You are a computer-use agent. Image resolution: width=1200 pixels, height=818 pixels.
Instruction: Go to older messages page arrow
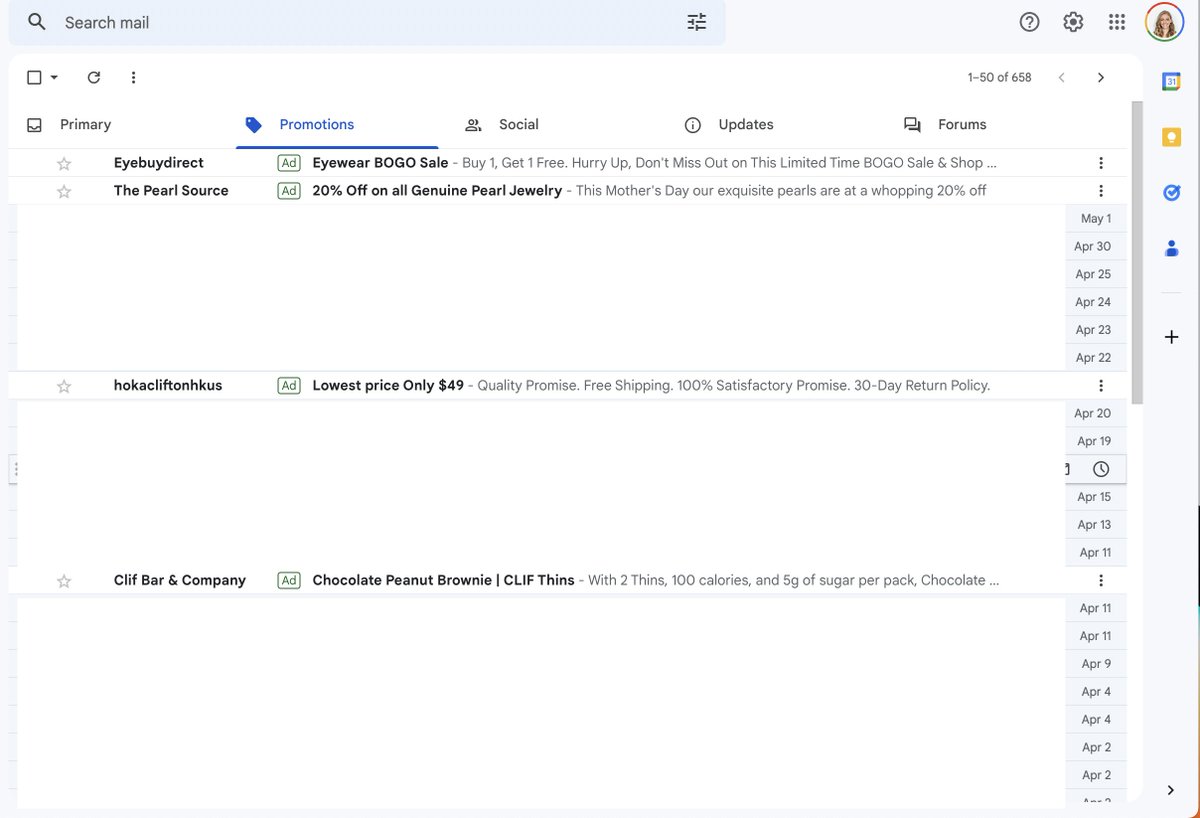click(1101, 77)
